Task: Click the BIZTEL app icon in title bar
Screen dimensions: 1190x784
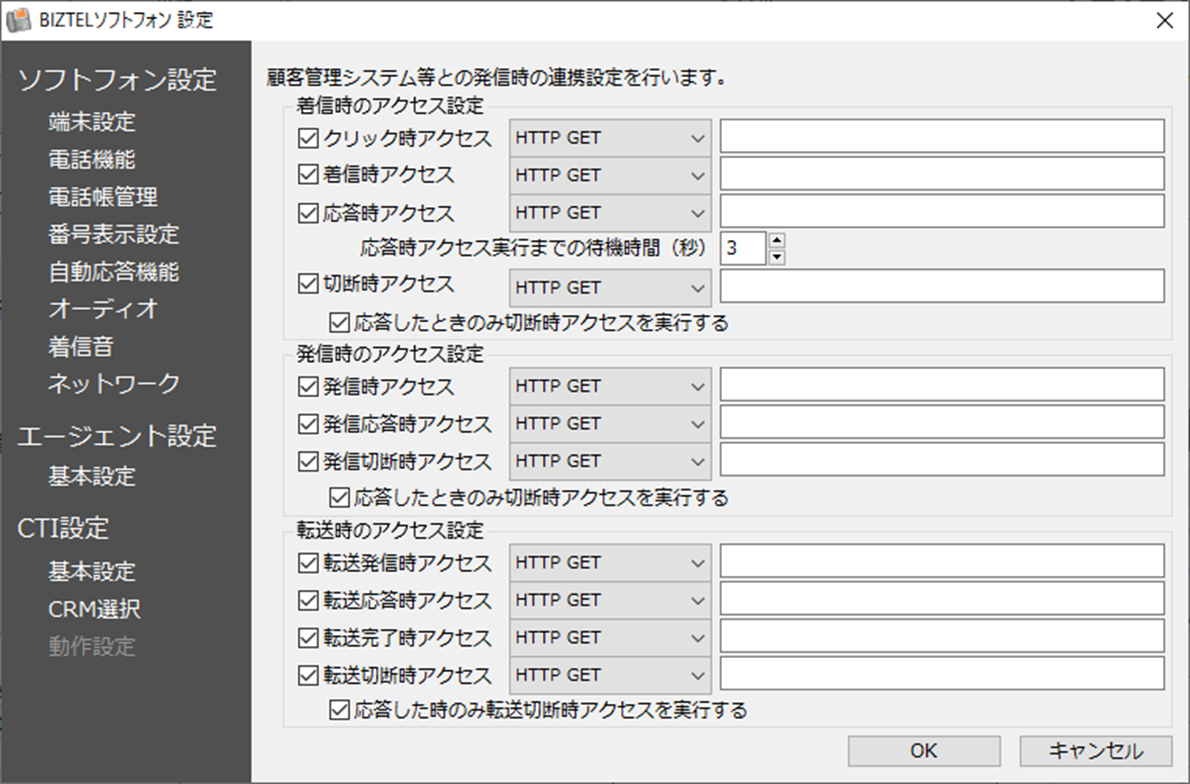Action: 18,20
